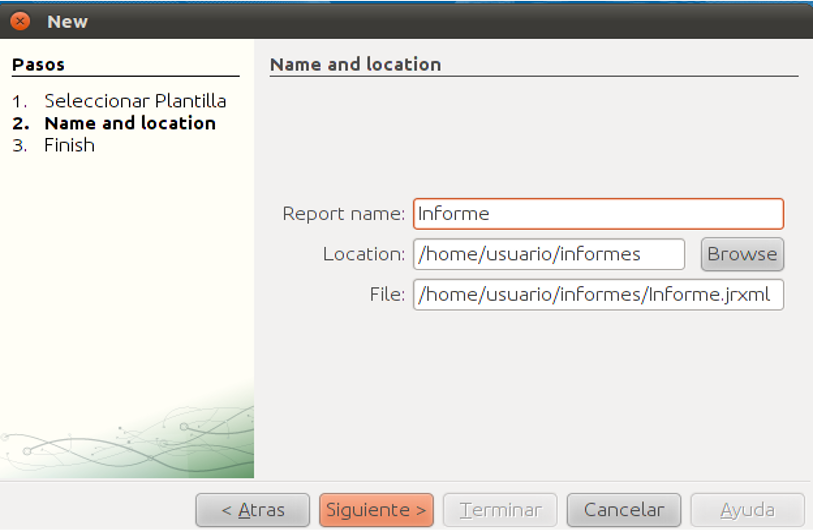Open the Browse folder chooser

pos(742,254)
